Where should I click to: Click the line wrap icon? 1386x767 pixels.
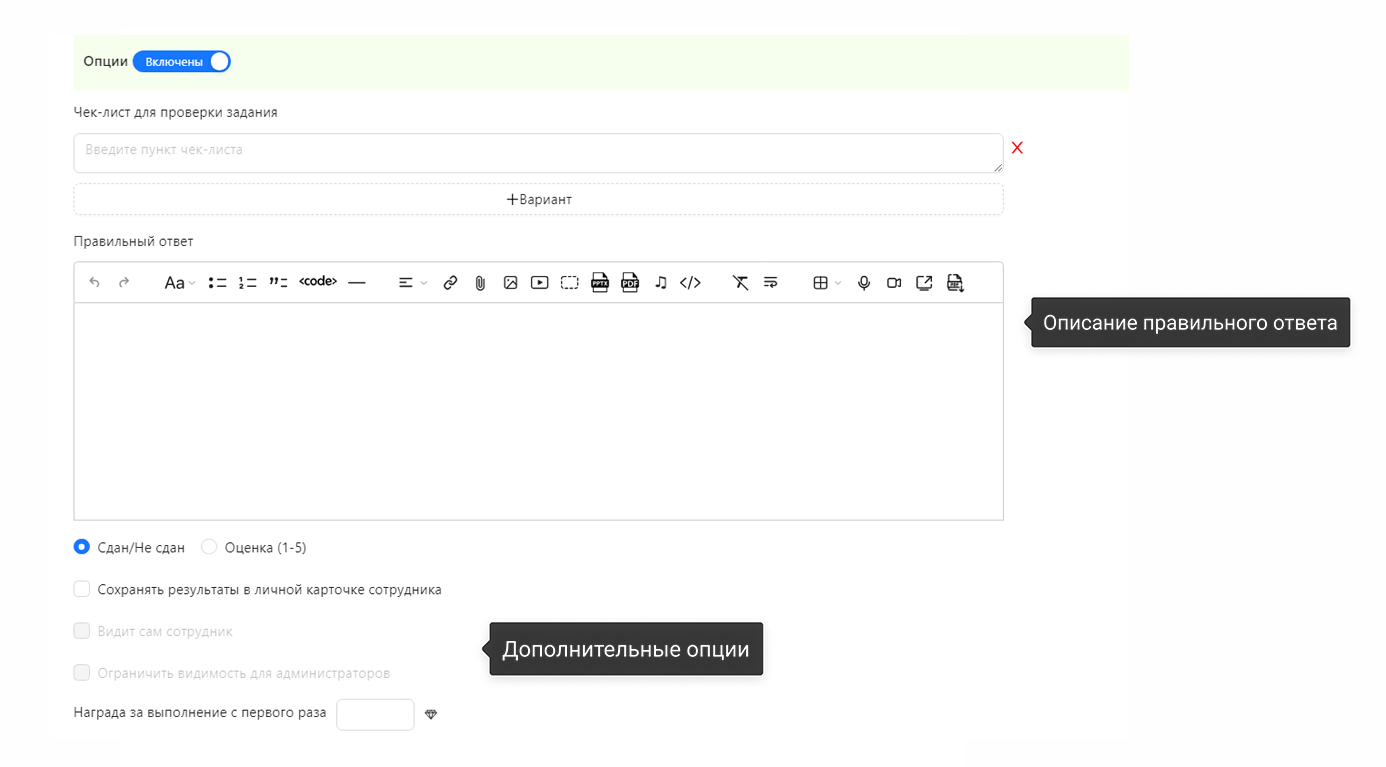click(770, 283)
